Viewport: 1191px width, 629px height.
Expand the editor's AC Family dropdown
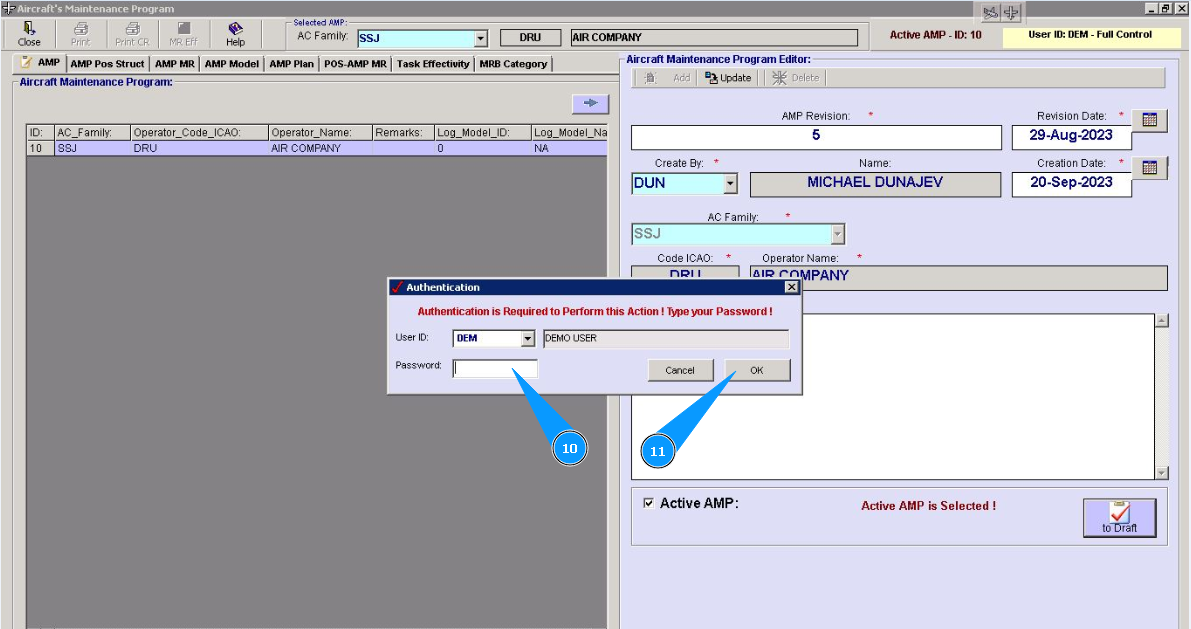pos(837,234)
